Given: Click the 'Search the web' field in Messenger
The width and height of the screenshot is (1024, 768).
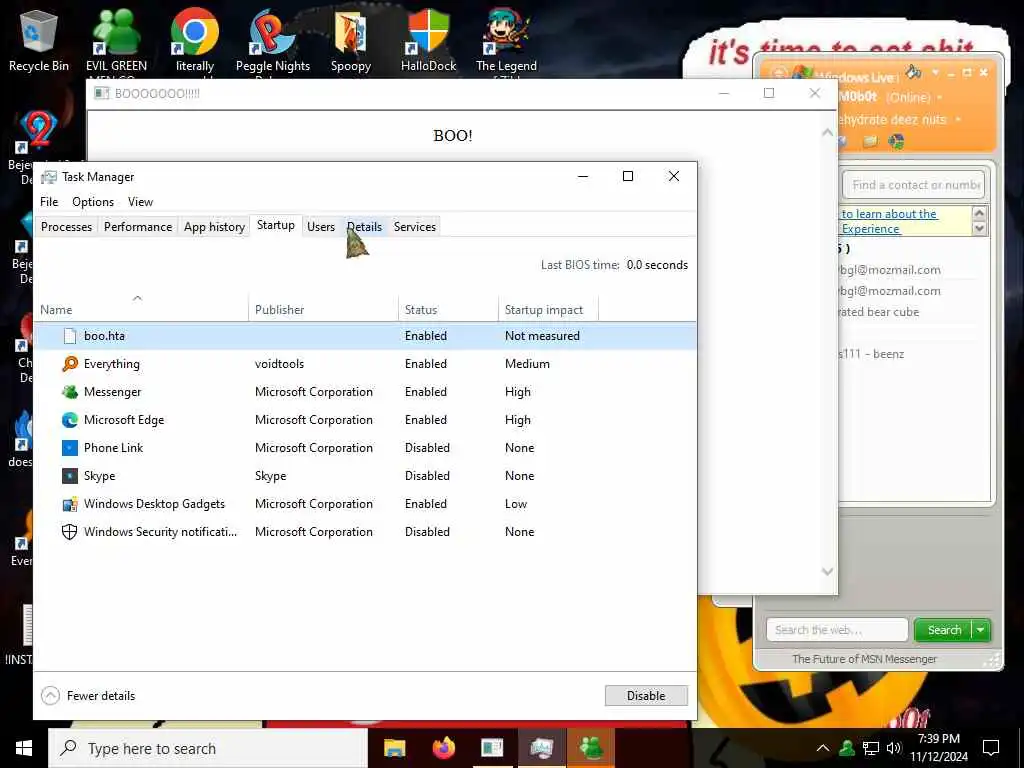Looking at the screenshot, I should tap(837, 630).
